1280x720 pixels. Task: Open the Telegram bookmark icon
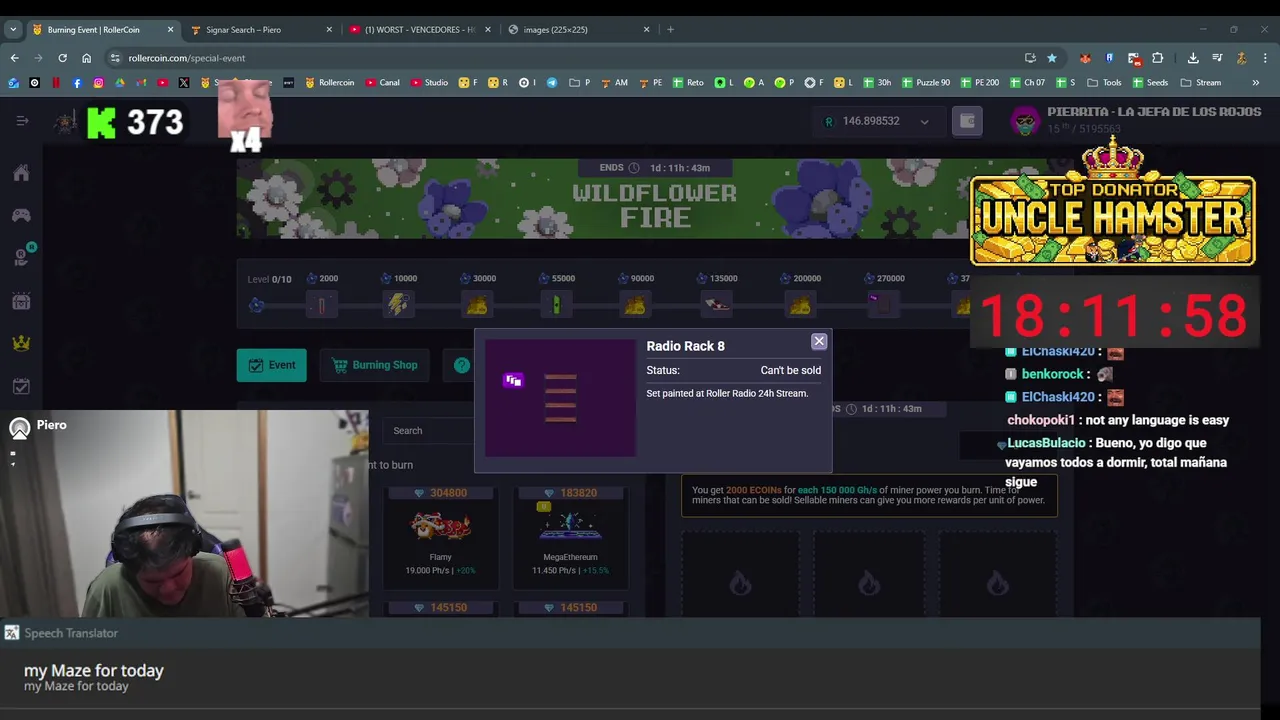(552, 82)
